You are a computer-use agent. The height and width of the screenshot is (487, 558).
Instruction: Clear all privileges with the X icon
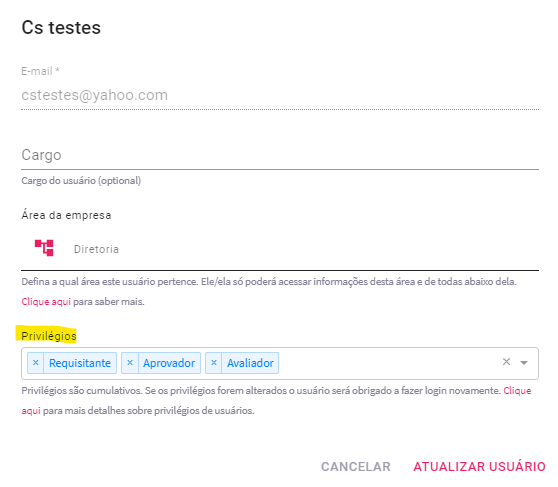pyautogui.click(x=506, y=362)
